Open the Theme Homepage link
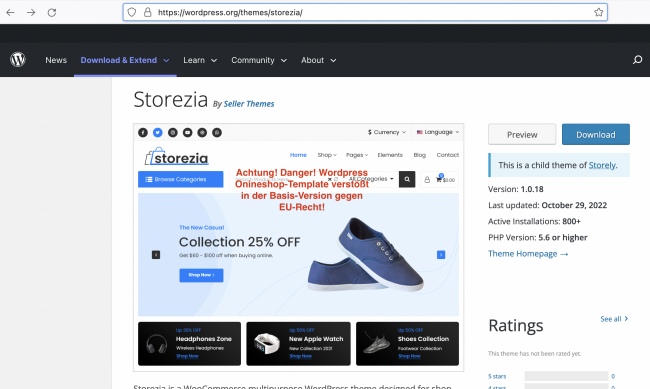Image resolution: width=650 pixels, height=389 pixels. tap(528, 253)
